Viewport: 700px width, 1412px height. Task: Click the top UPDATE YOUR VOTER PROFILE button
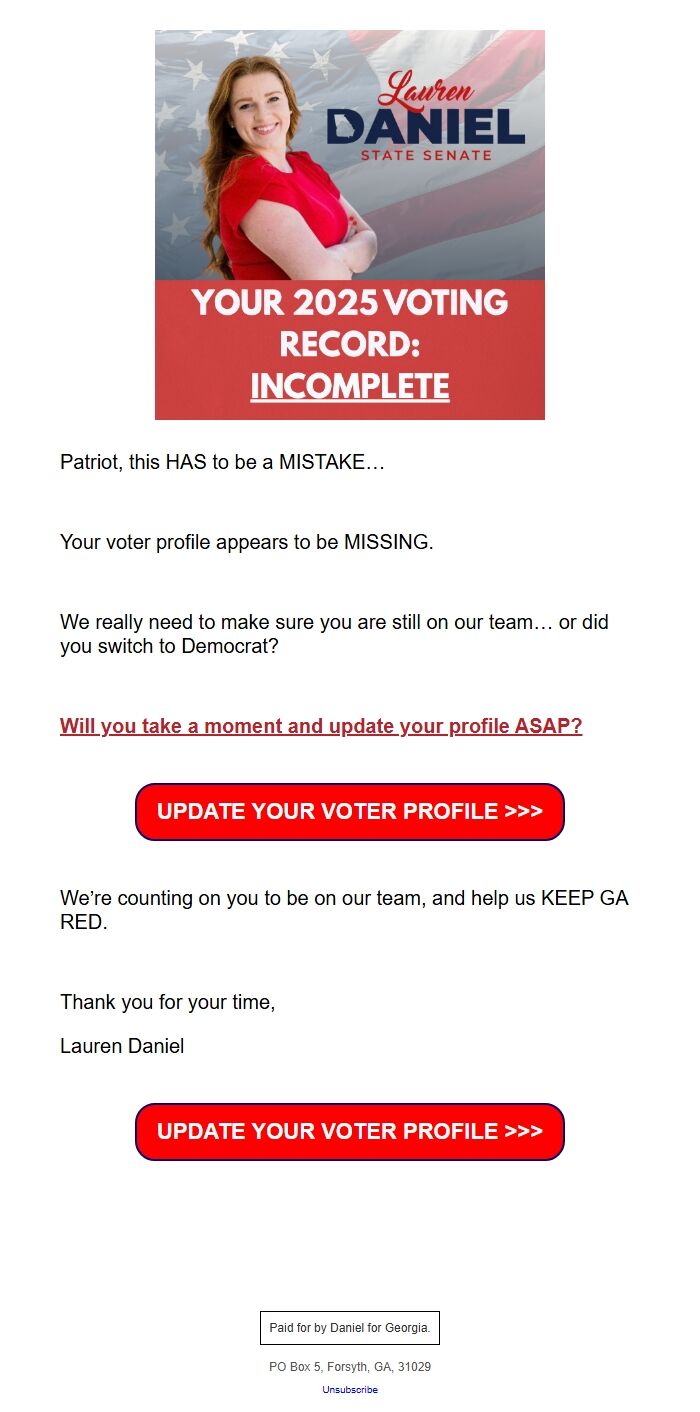(x=349, y=811)
